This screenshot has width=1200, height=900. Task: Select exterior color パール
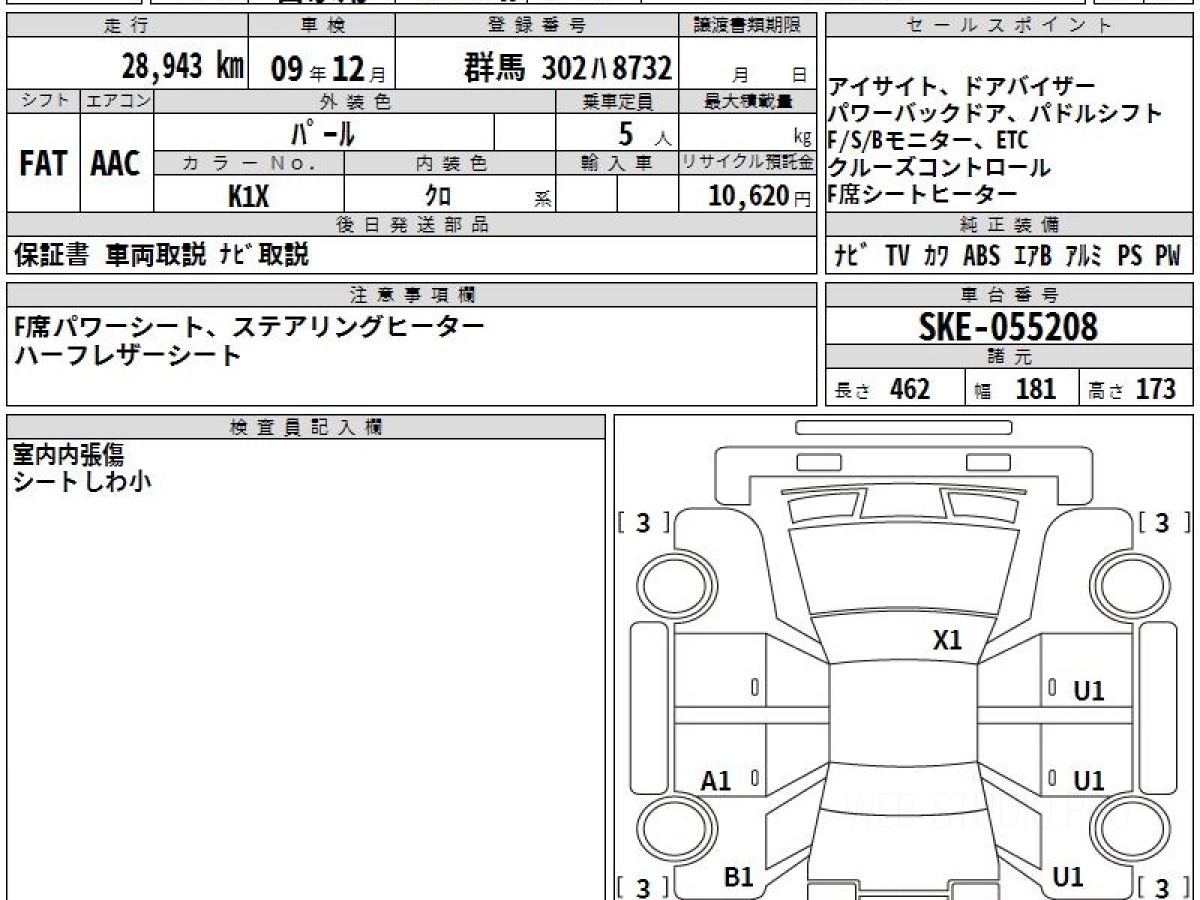322,132
